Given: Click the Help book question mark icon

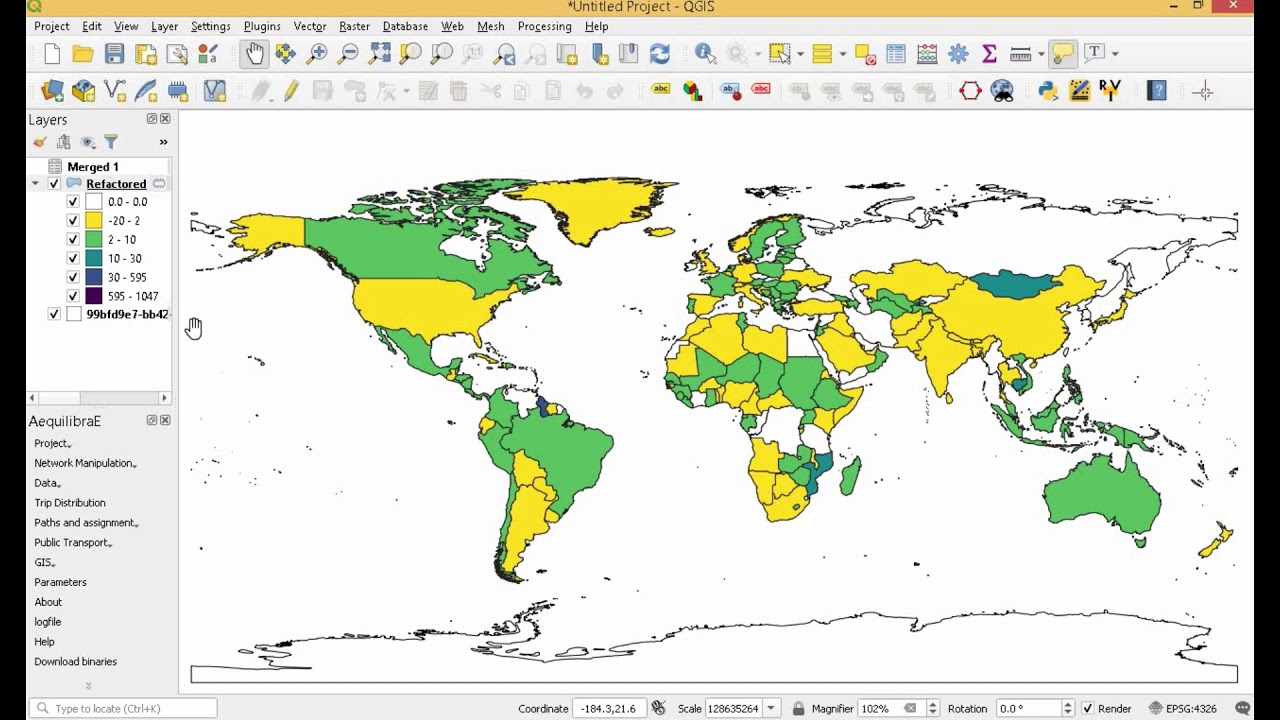Looking at the screenshot, I should coord(1157,91).
